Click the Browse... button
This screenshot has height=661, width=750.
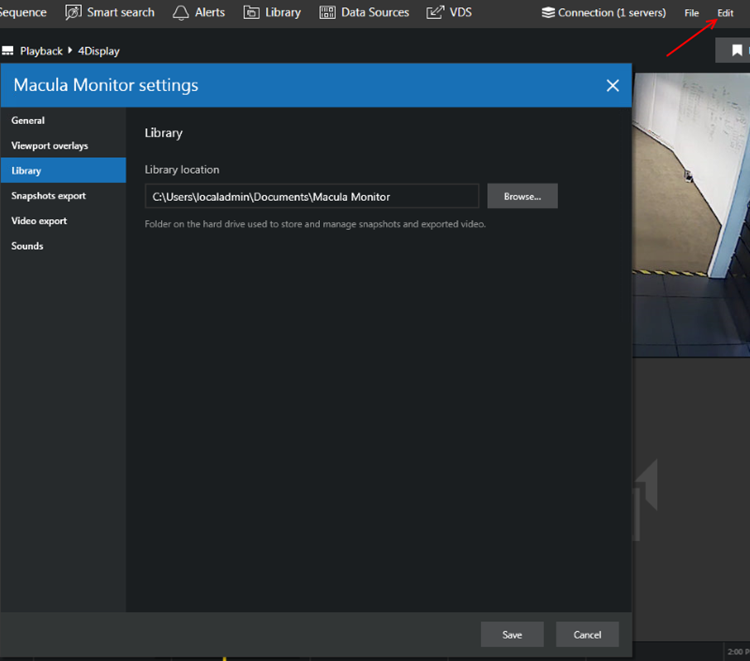point(522,196)
